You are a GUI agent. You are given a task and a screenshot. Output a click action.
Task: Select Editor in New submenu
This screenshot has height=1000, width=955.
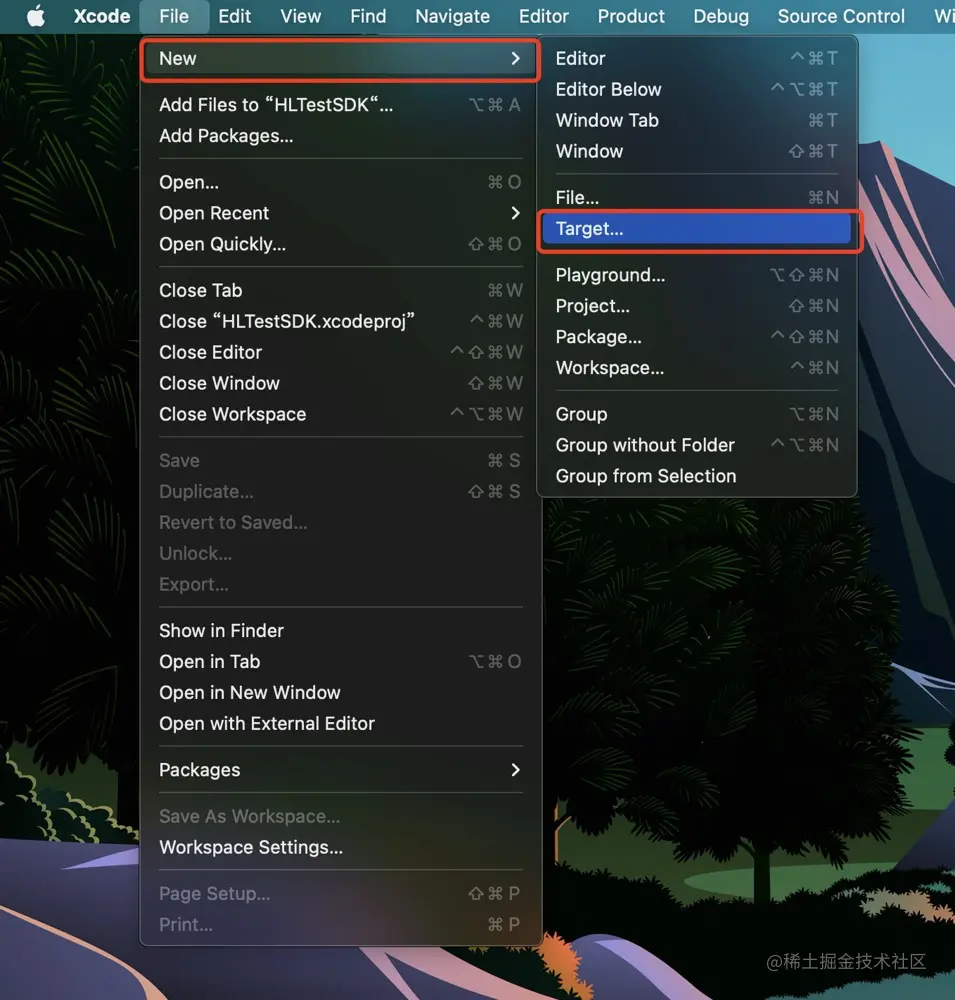point(697,59)
